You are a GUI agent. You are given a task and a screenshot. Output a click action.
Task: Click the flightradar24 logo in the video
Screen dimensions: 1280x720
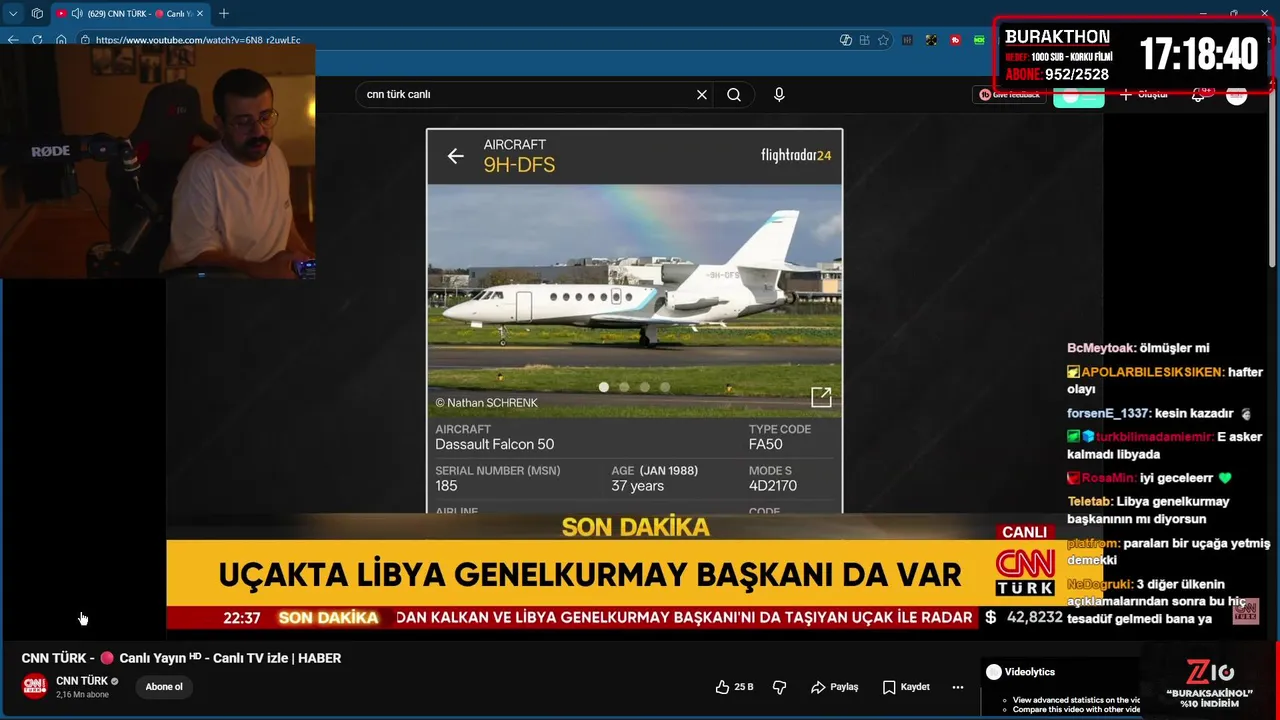[x=796, y=155]
